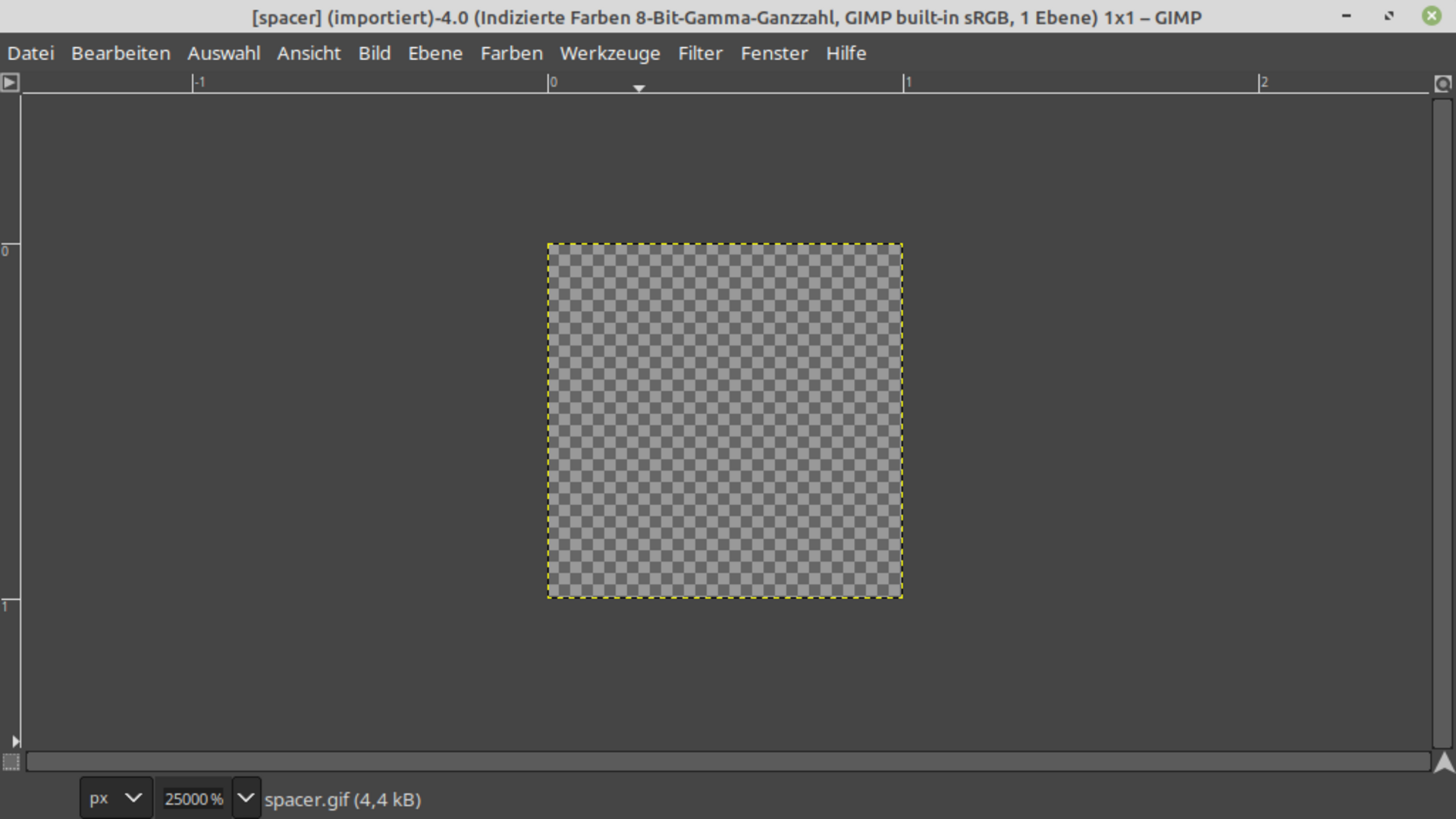Click the 25000 % zoom field

pos(193,799)
